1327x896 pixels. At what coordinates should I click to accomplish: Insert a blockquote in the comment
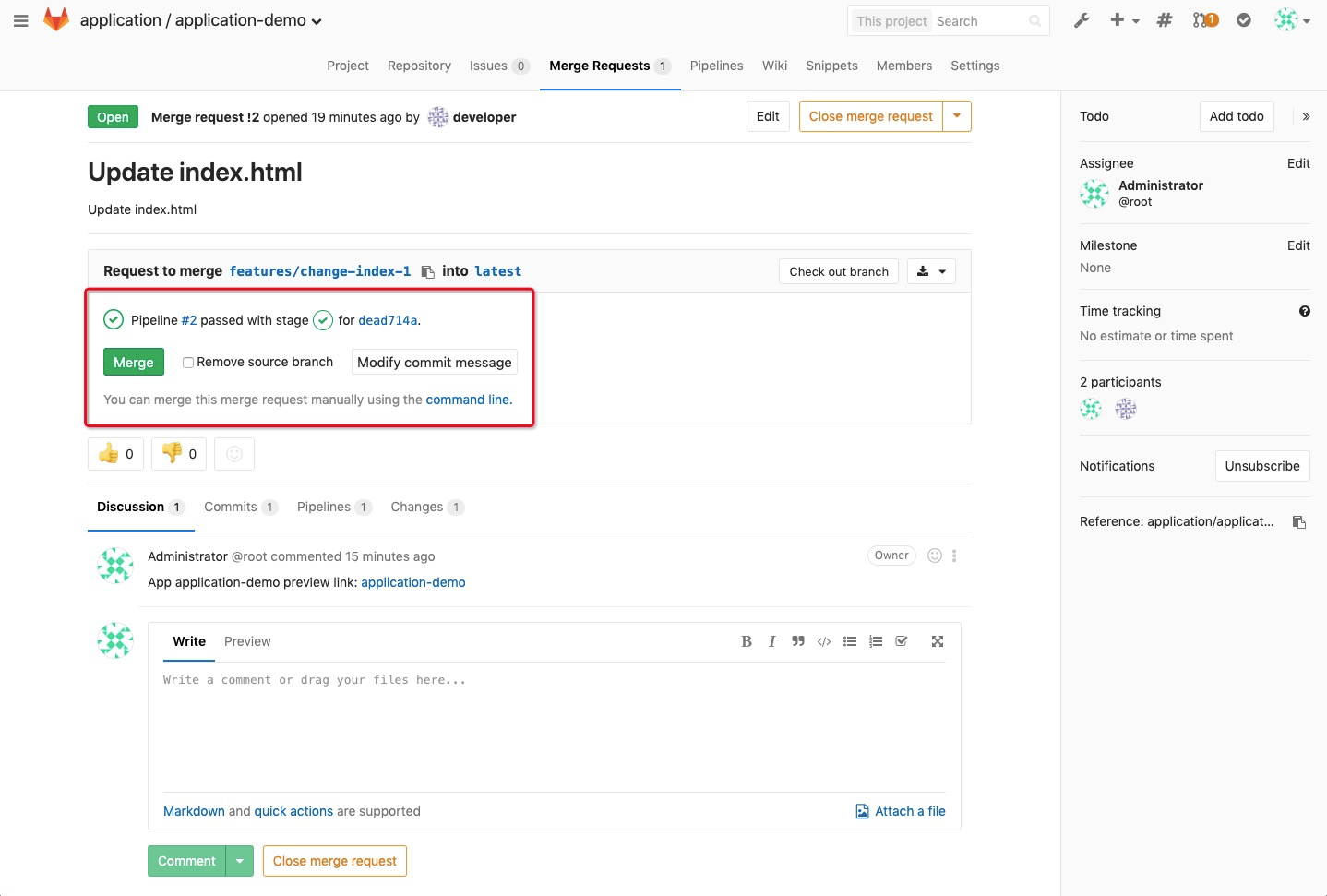(797, 641)
